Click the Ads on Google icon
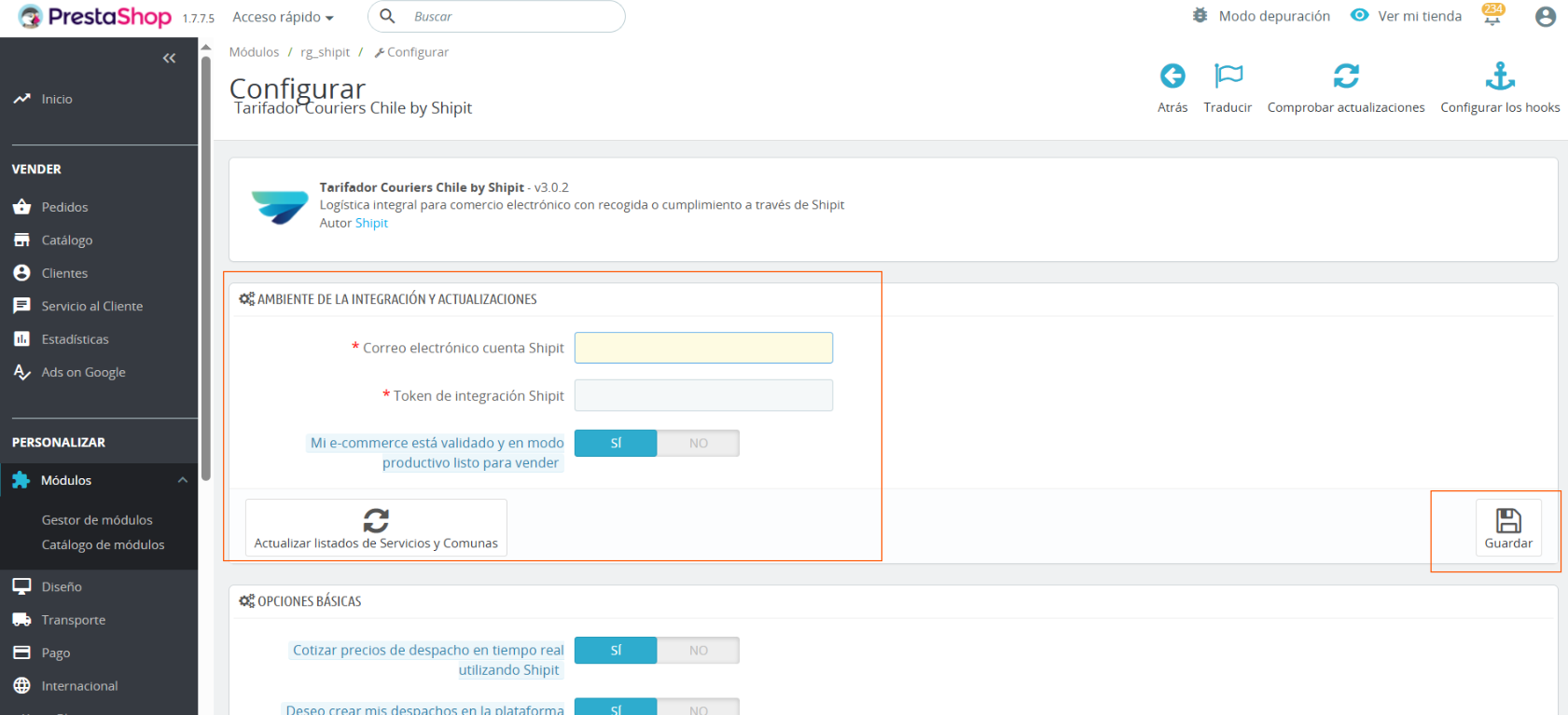1568x715 pixels. [x=22, y=372]
